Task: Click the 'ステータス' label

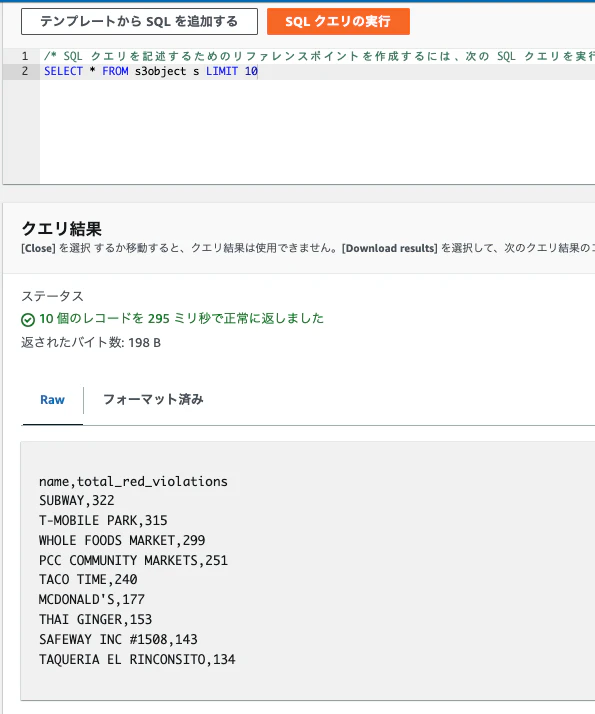Action: tap(52, 296)
